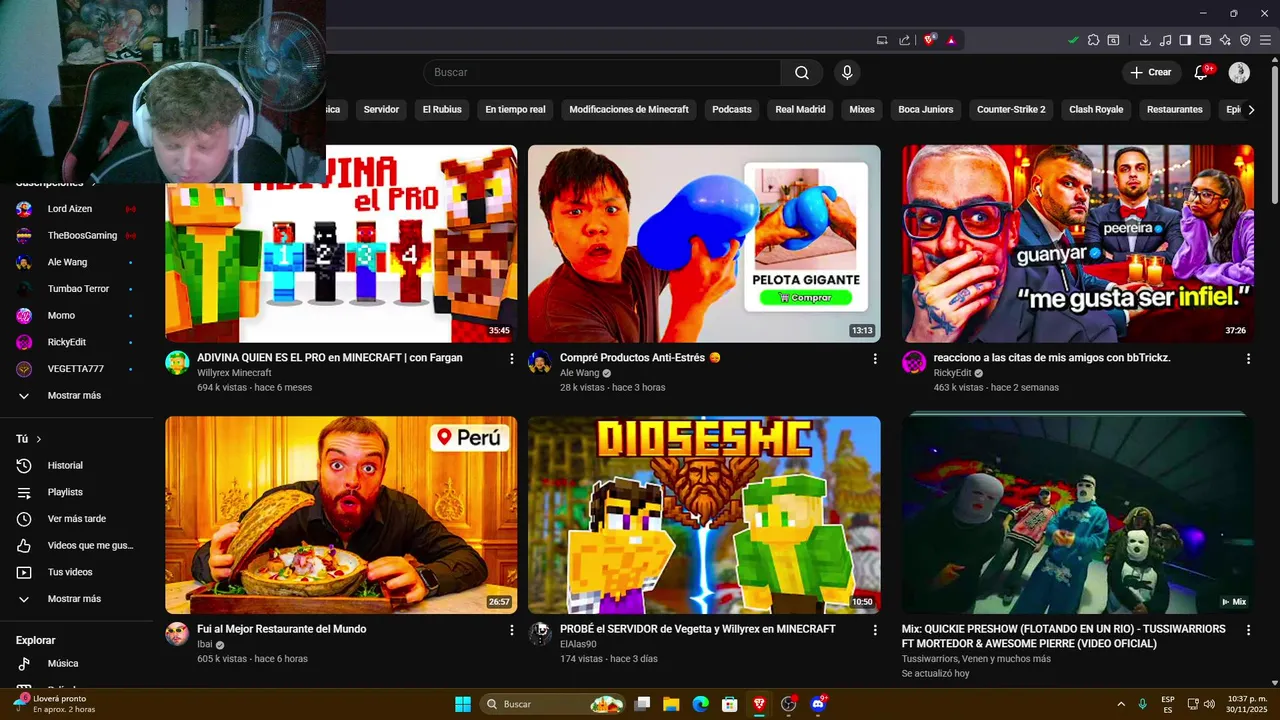Play the Perú restaurant video thumbnail

tap(341, 515)
